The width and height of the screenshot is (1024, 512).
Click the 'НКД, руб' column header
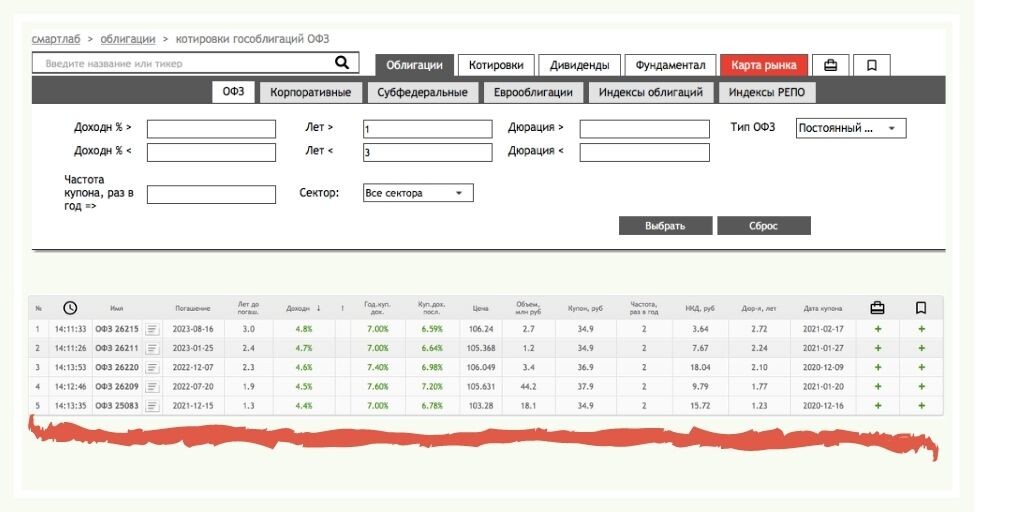pyautogui.click(x=700, y=308)
